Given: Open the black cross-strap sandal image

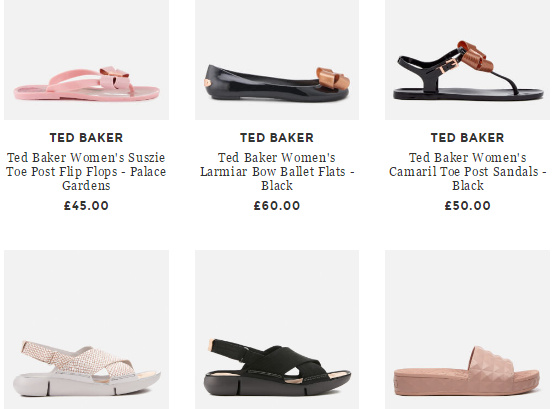Looking at the screenshot, I should [x=277, y=330].
